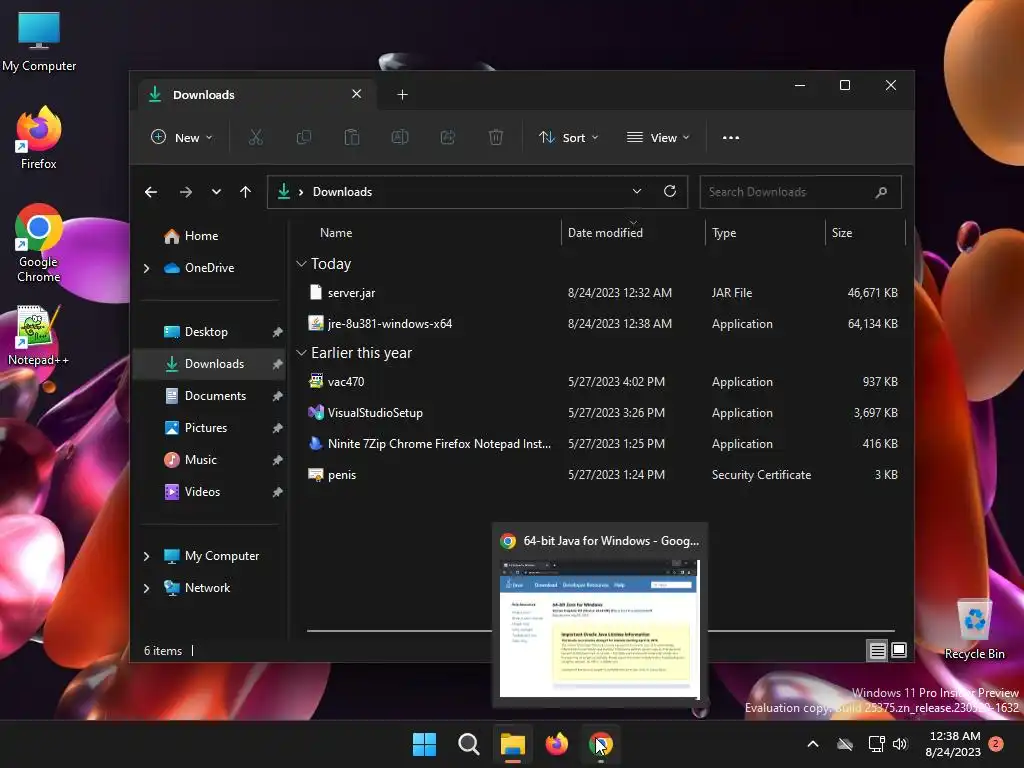Click the network tray icon

click(876, 744)
